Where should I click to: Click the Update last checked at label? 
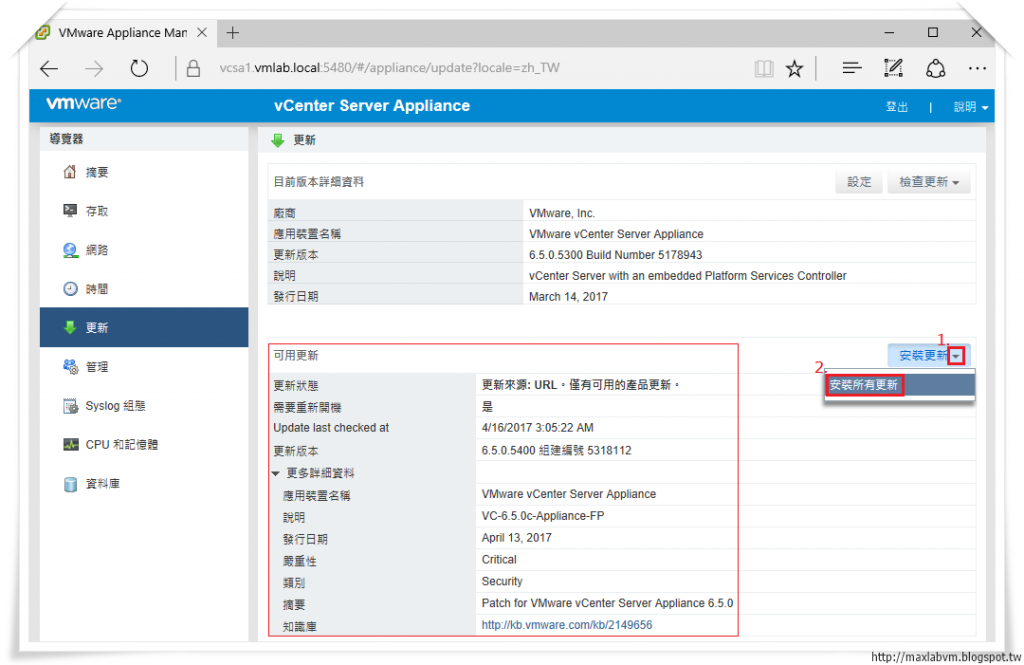coord(331,428)
